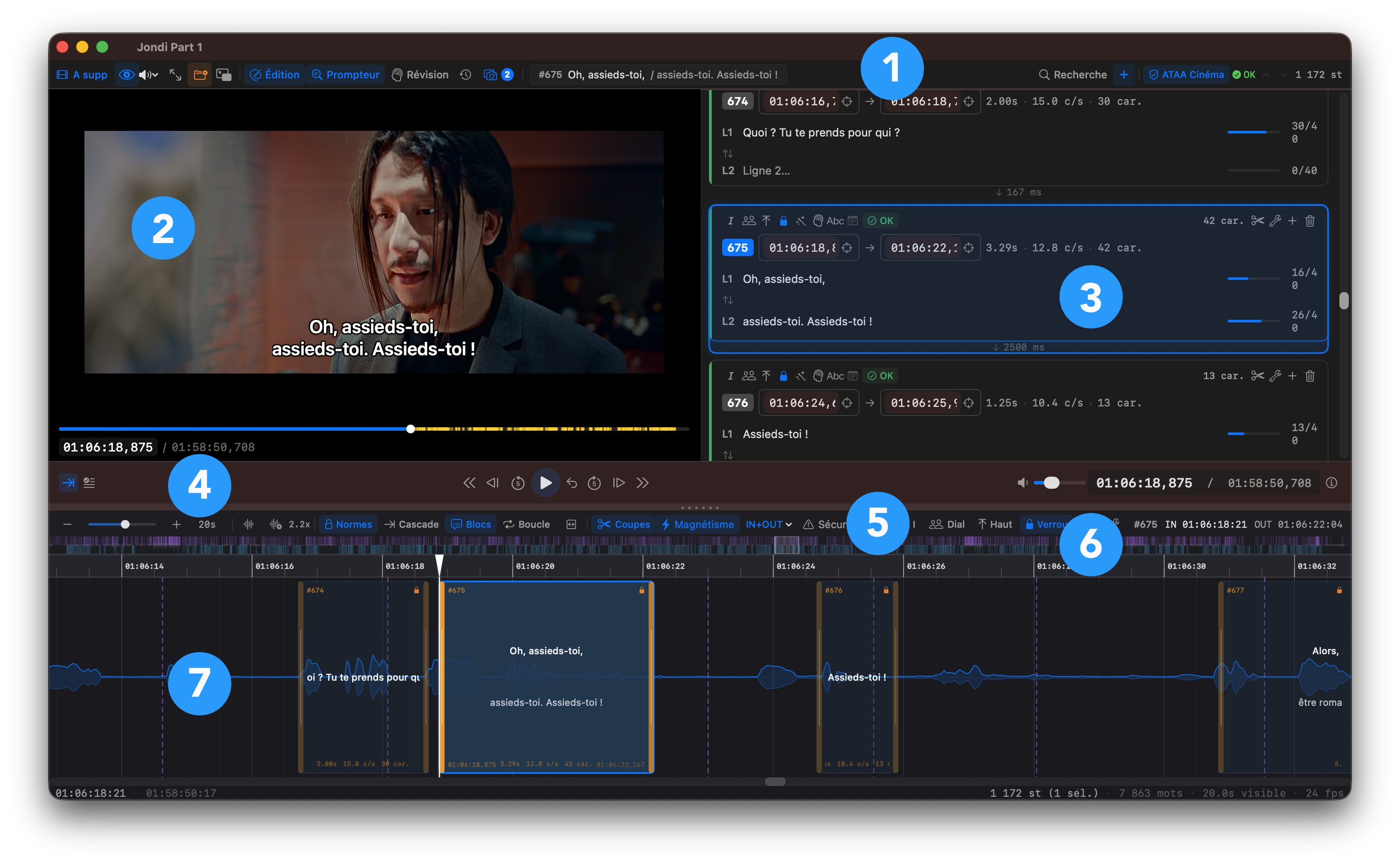
Task: Split subtitle 675 using the scissors icon
Action: click(1259, 221)
